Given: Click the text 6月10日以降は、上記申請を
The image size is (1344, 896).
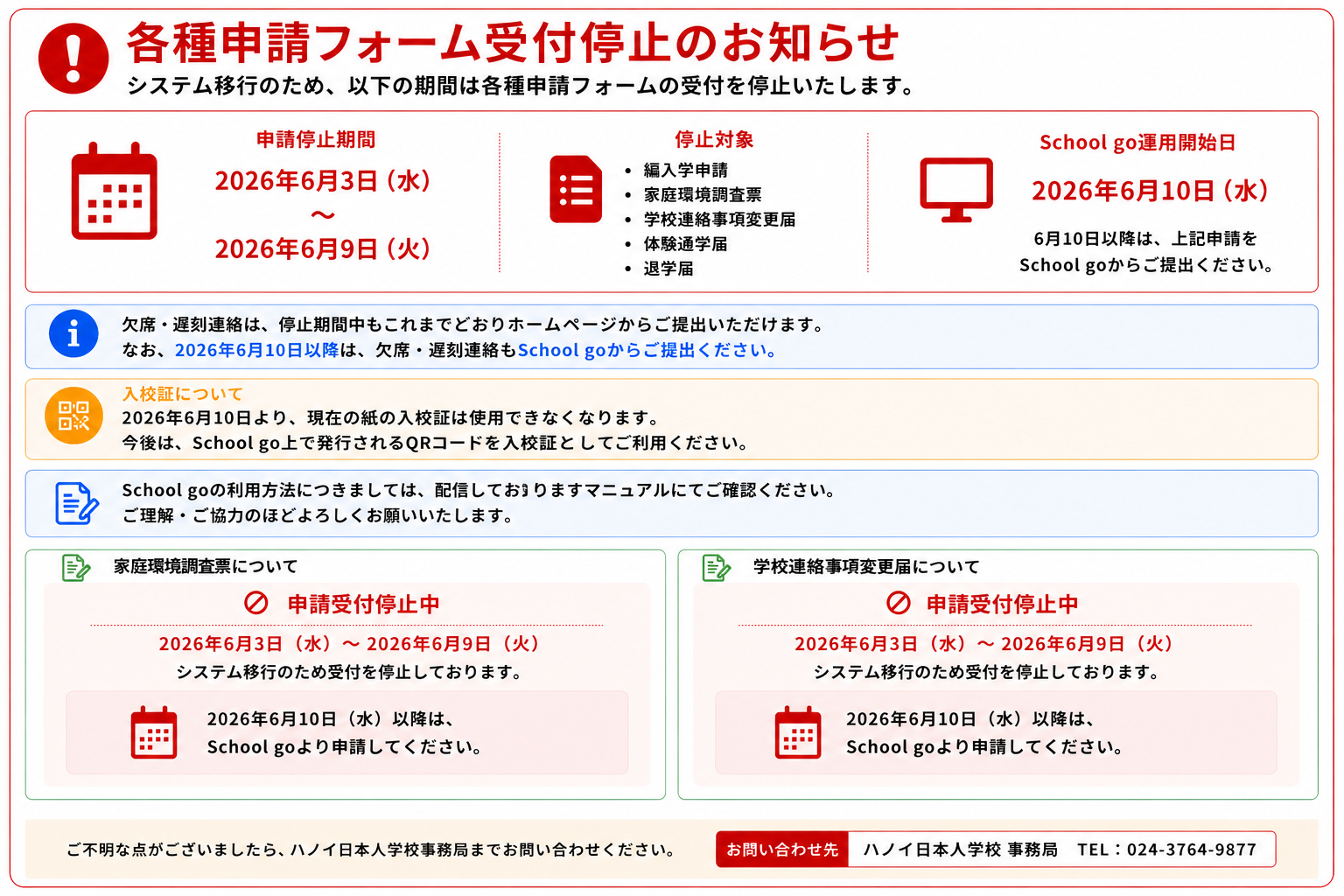Looking at the screenshot, I should click(1145, 239).
